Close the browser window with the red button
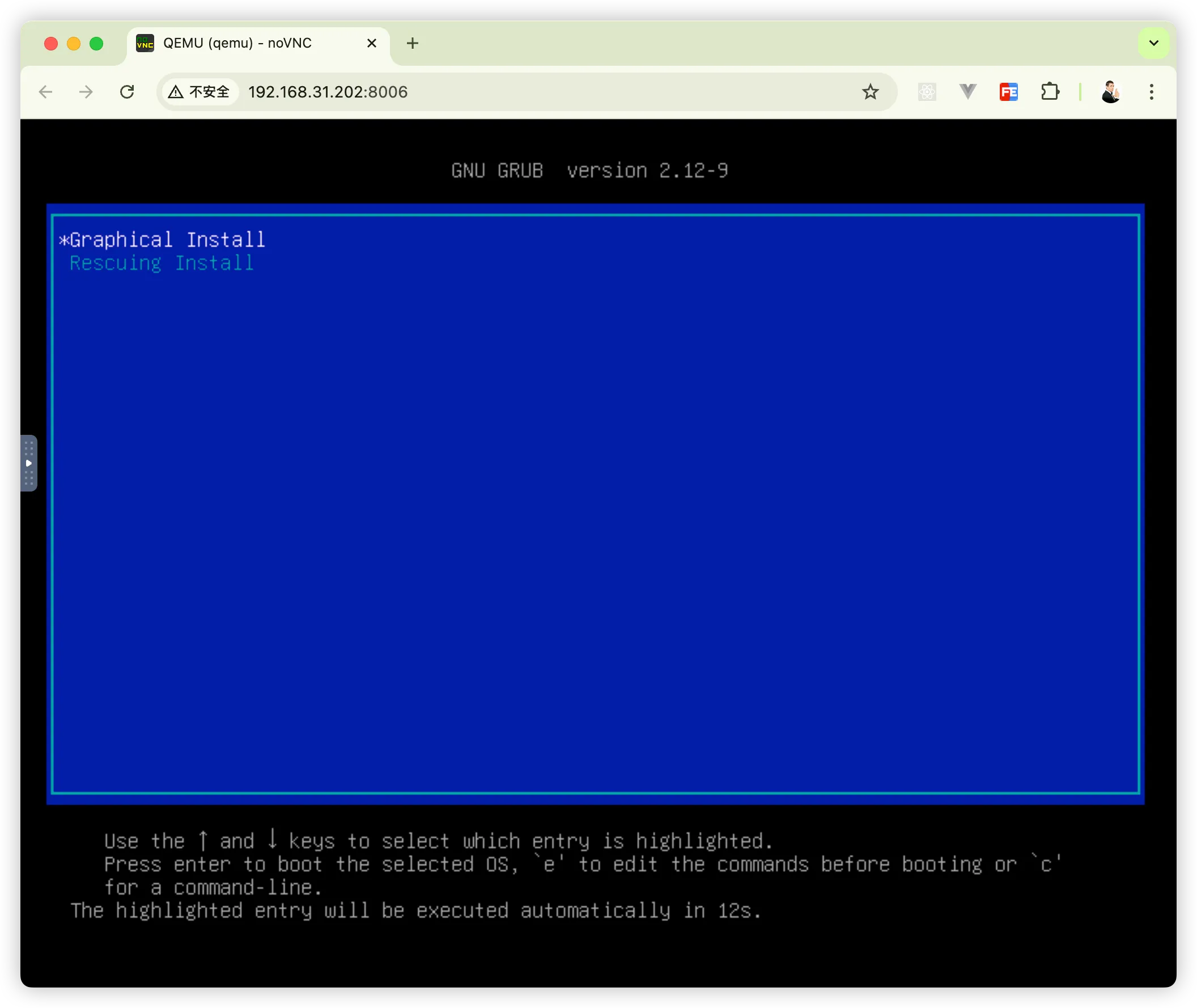The height and width of the screenshot is (1008, 1197). click(51, 44)
